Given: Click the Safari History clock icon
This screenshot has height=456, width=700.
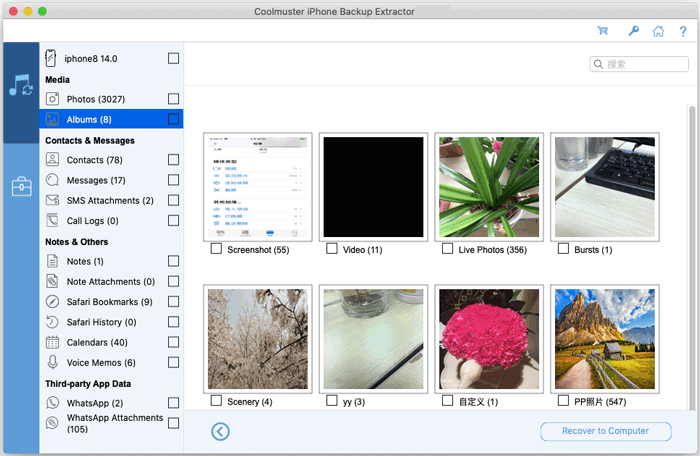Looking at the screenshot, I should tap(52, 322).
